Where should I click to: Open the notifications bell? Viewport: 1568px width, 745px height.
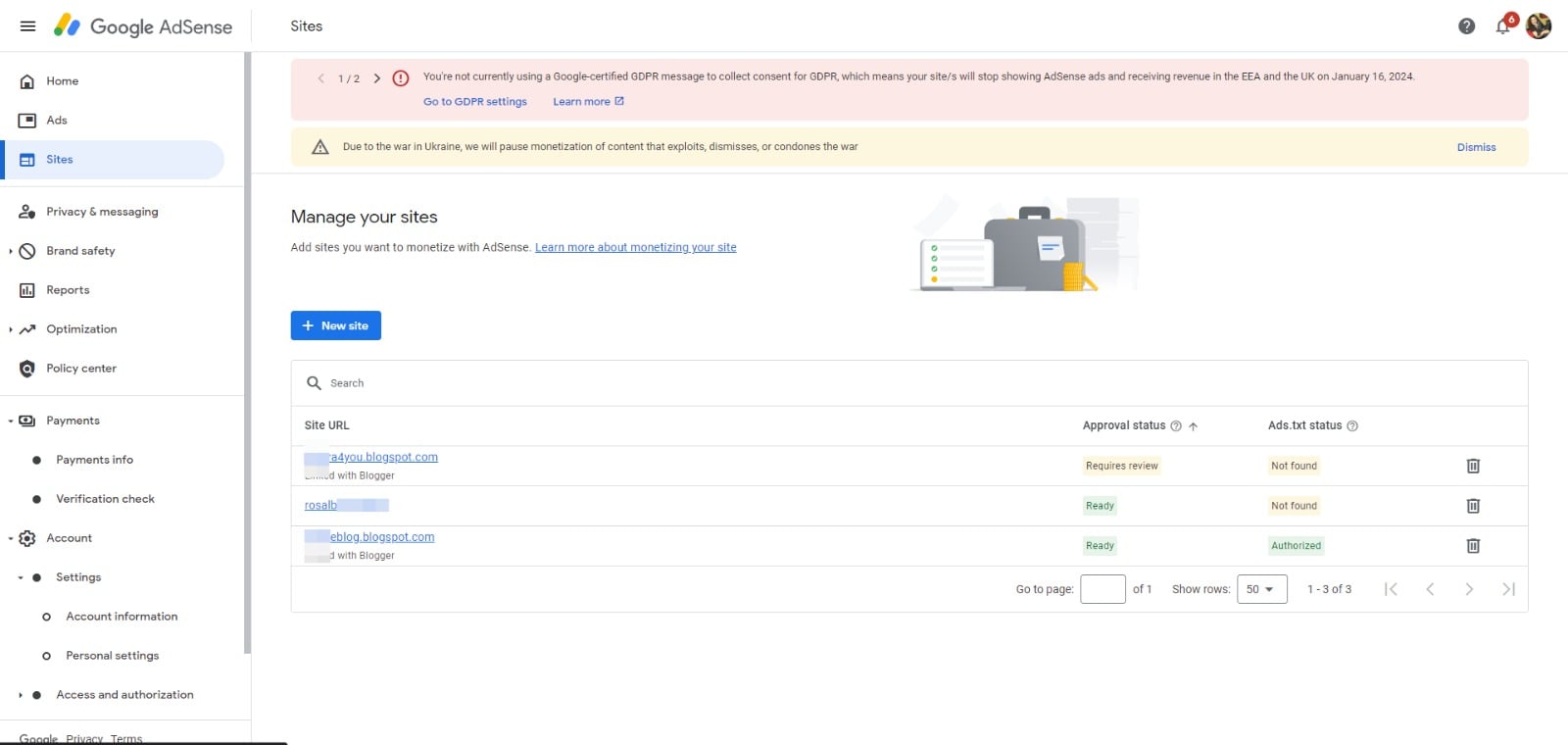tap(1503, 26)
